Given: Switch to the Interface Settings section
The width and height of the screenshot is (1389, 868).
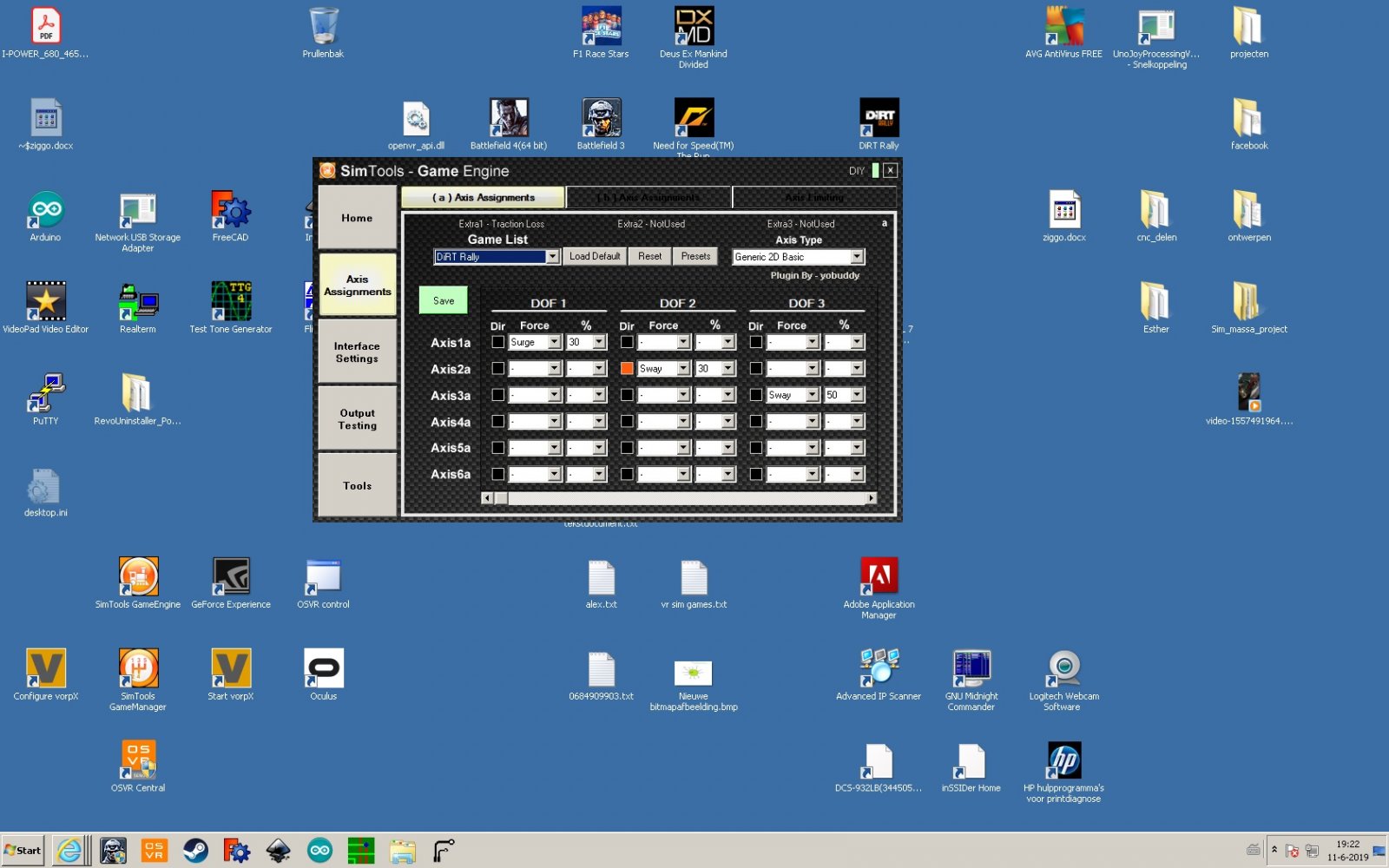Looking at the screenshot, I should [357, 352].
